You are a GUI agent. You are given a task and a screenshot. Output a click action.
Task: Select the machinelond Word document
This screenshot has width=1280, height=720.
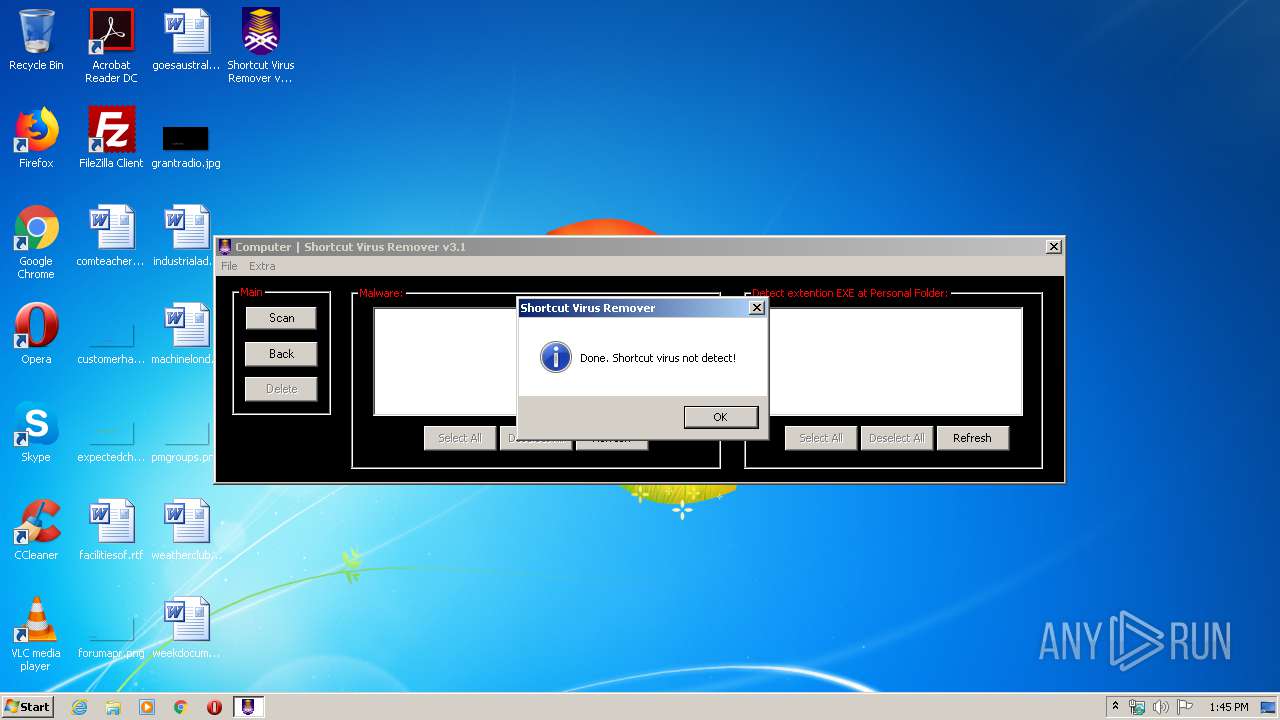pos(186,334)
